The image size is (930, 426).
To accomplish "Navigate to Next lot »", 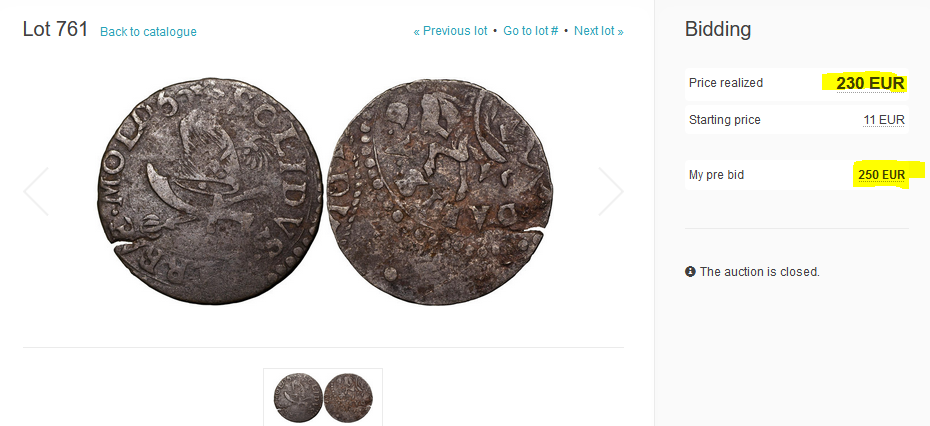I will (599, 31).
